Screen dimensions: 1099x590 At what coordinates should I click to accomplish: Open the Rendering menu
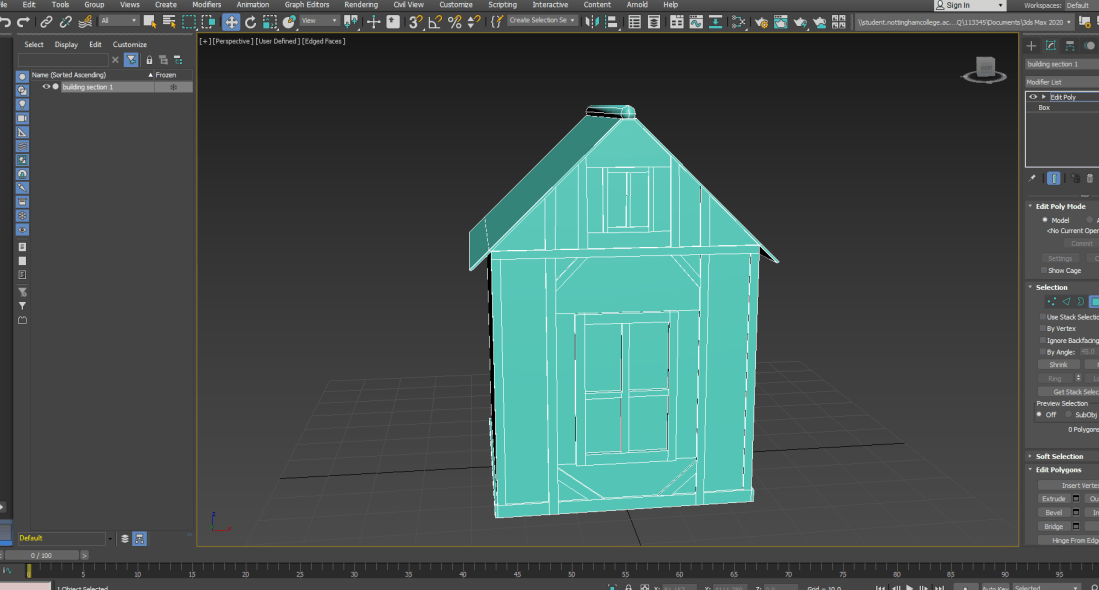361,5
